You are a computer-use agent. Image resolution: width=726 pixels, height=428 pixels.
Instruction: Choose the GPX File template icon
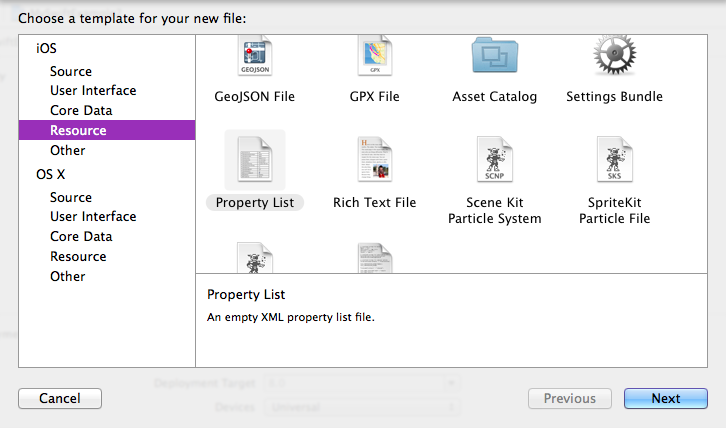[x=374, y=56]
